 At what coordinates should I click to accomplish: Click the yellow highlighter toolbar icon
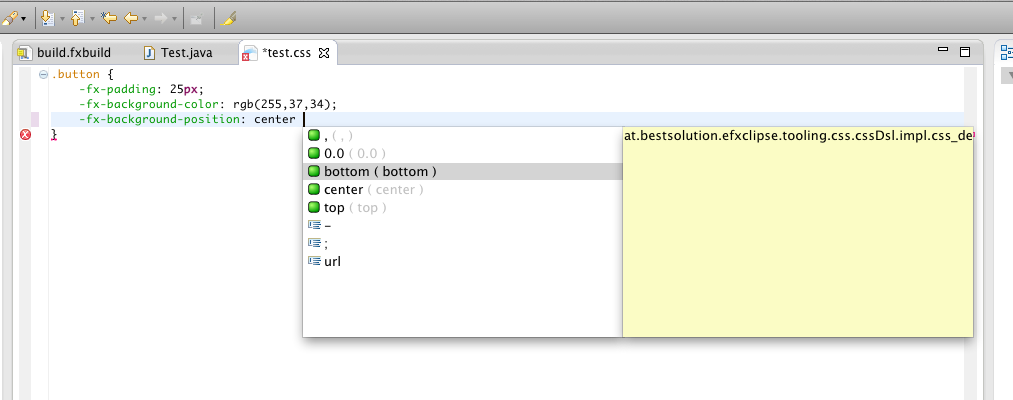coord(227,18)
